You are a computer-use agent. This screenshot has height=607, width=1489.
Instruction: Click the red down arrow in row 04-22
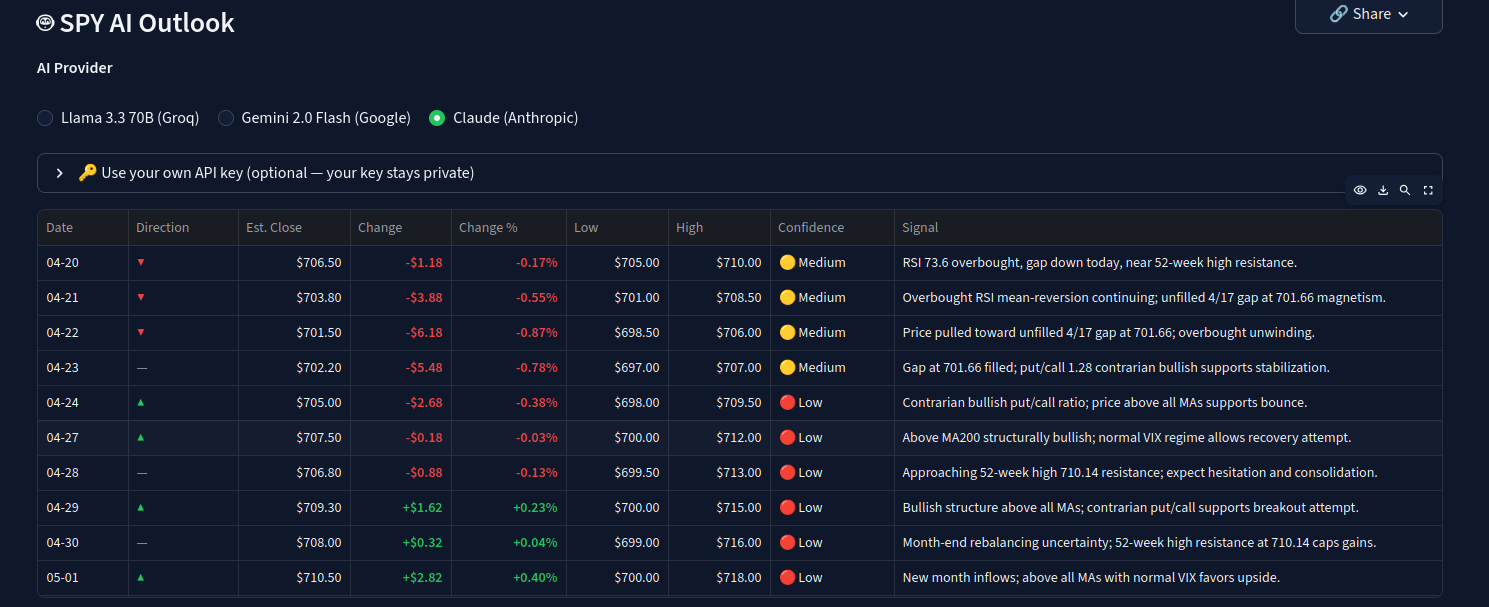tap(141, 332)
